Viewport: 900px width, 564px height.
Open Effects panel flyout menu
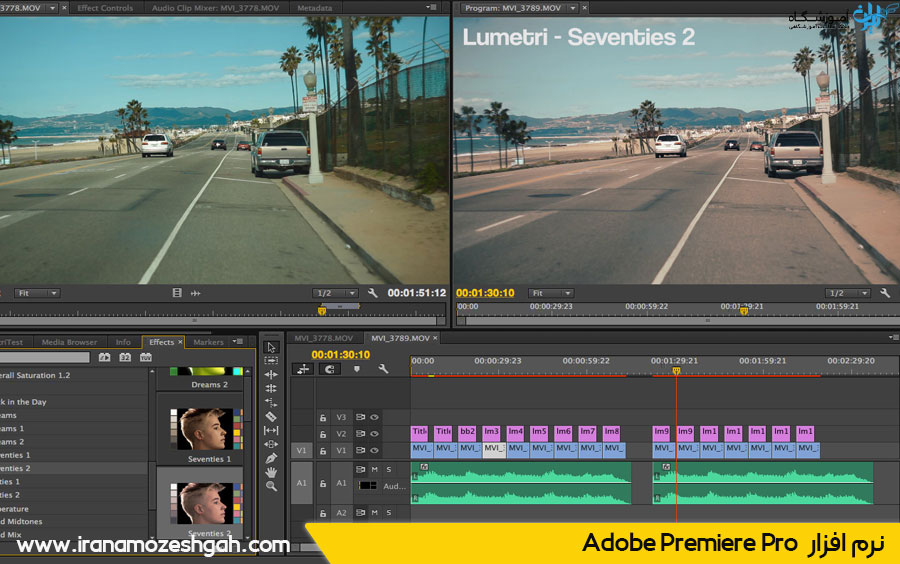coord(238,341)
